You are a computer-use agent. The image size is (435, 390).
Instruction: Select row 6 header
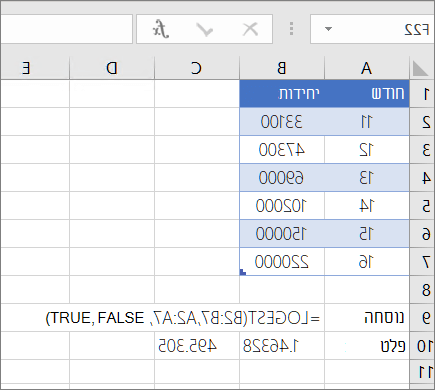422,234
